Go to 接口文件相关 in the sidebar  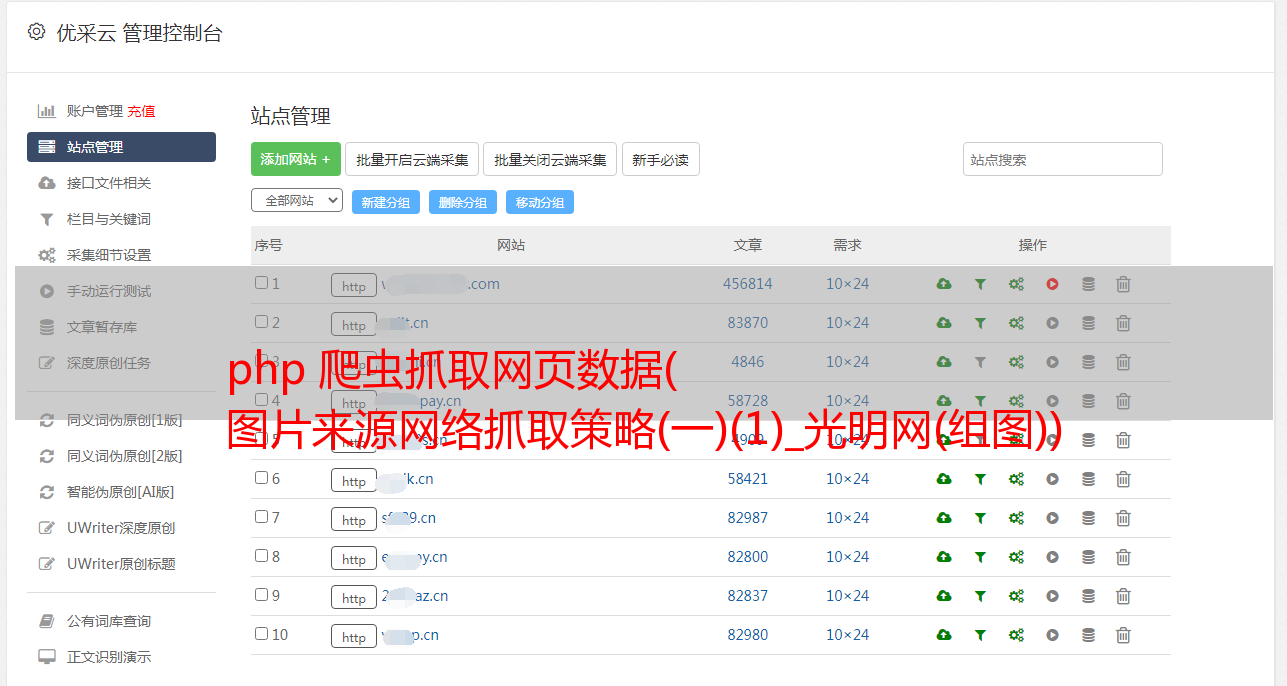click(x=109, y=183)
